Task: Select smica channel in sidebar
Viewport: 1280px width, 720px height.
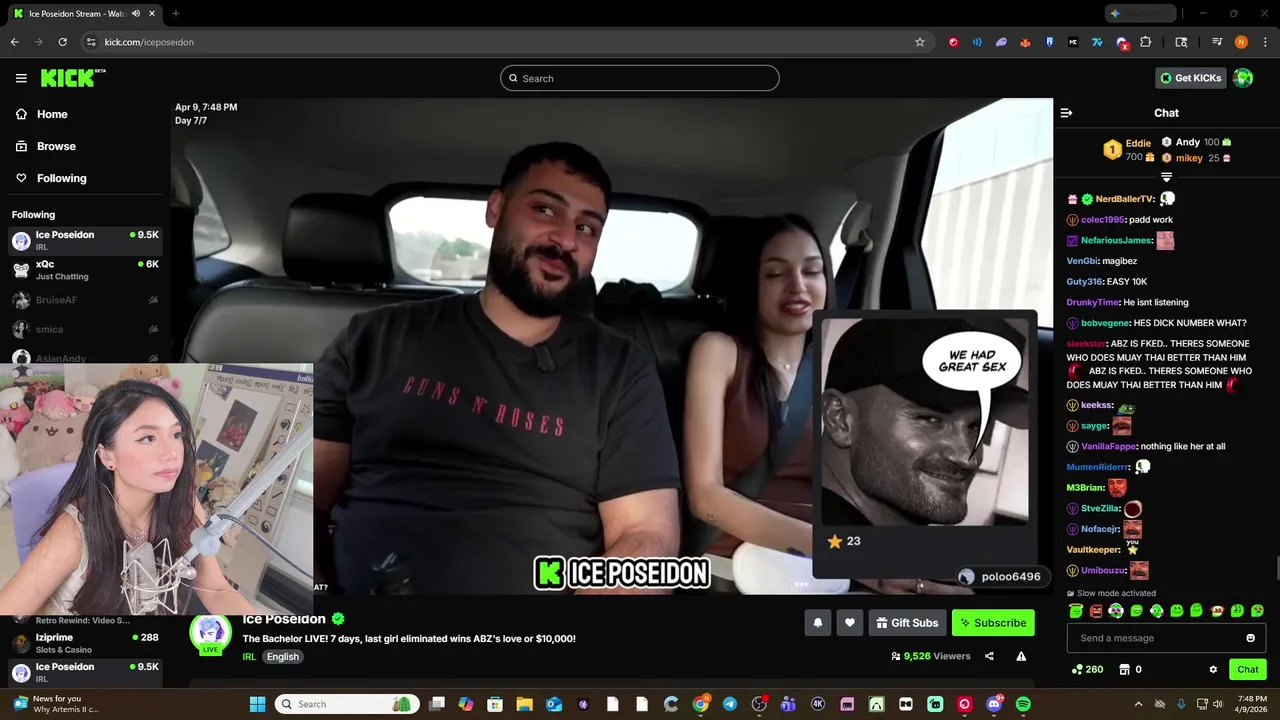Action: (85, 329)
